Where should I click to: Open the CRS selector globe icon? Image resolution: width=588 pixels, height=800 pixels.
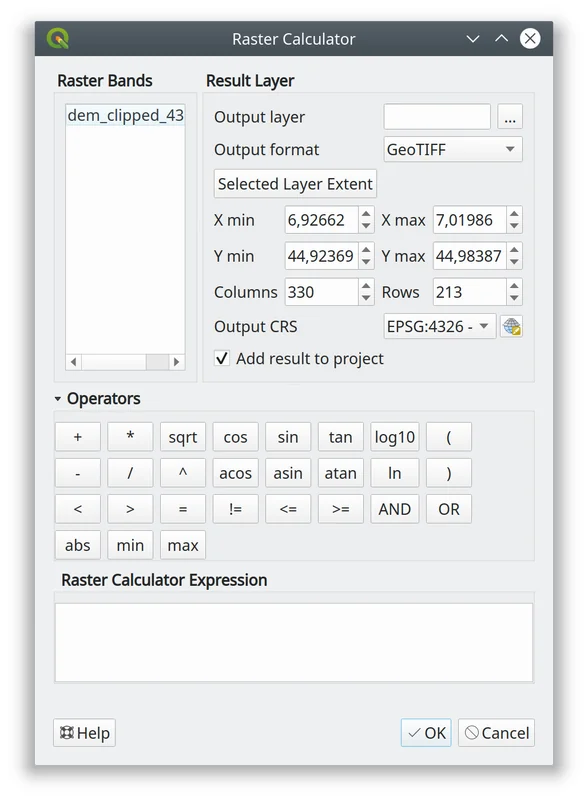pyautogui.click(x=511, y=327)
